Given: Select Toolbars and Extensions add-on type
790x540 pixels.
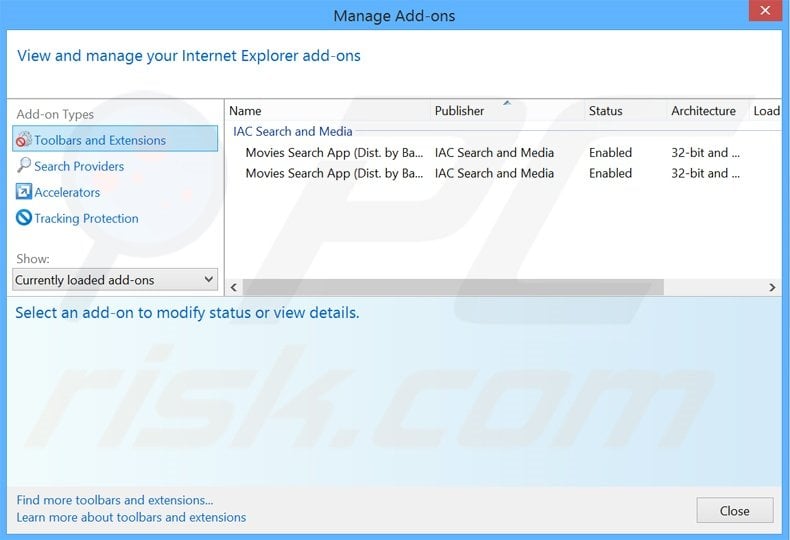Looking at the screenshot, I should coord(115,139).
